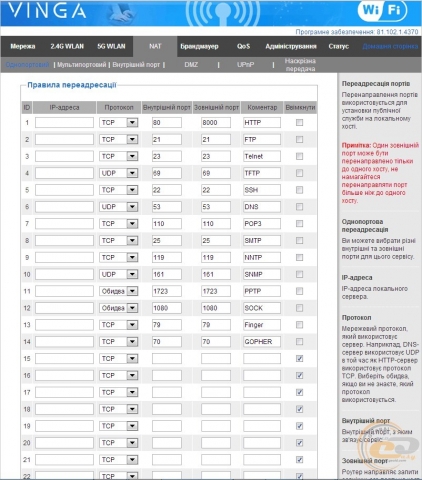Click firmware version text 81.102.1.4370
The image size is (422, 480).
(397, 32)
